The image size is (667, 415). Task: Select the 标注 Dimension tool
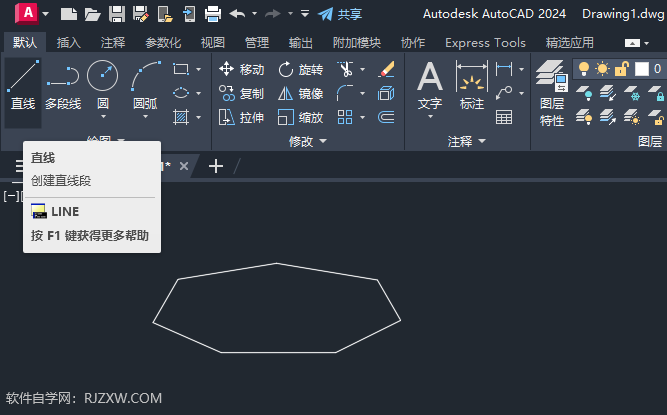(x=472, y=85)
